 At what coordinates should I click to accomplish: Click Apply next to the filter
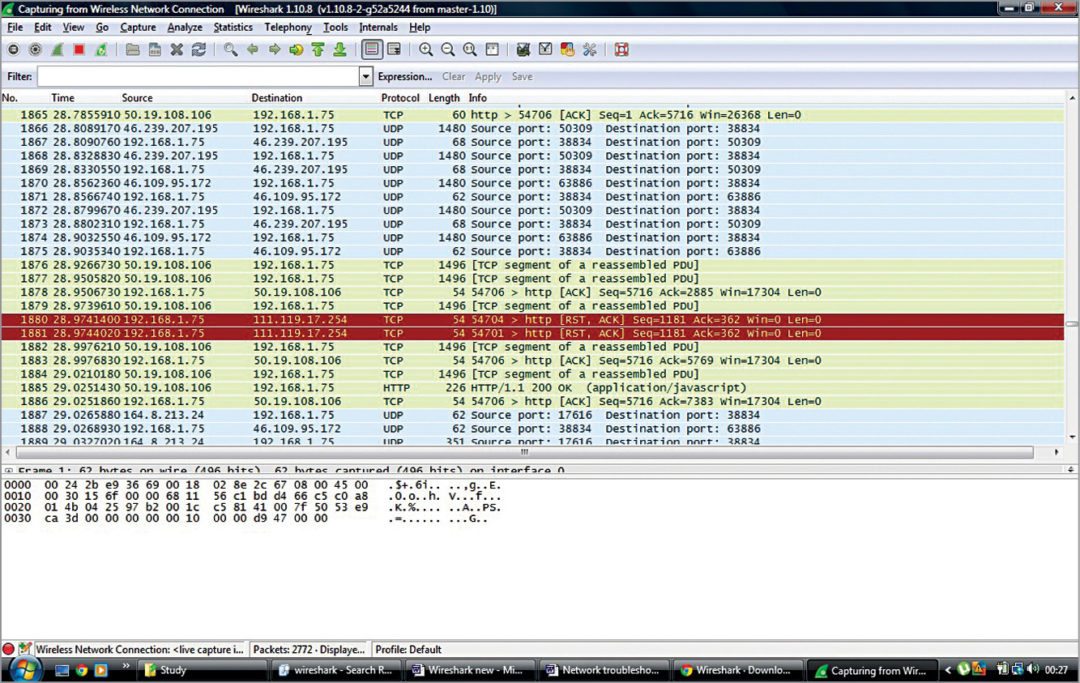click(488, 77)
